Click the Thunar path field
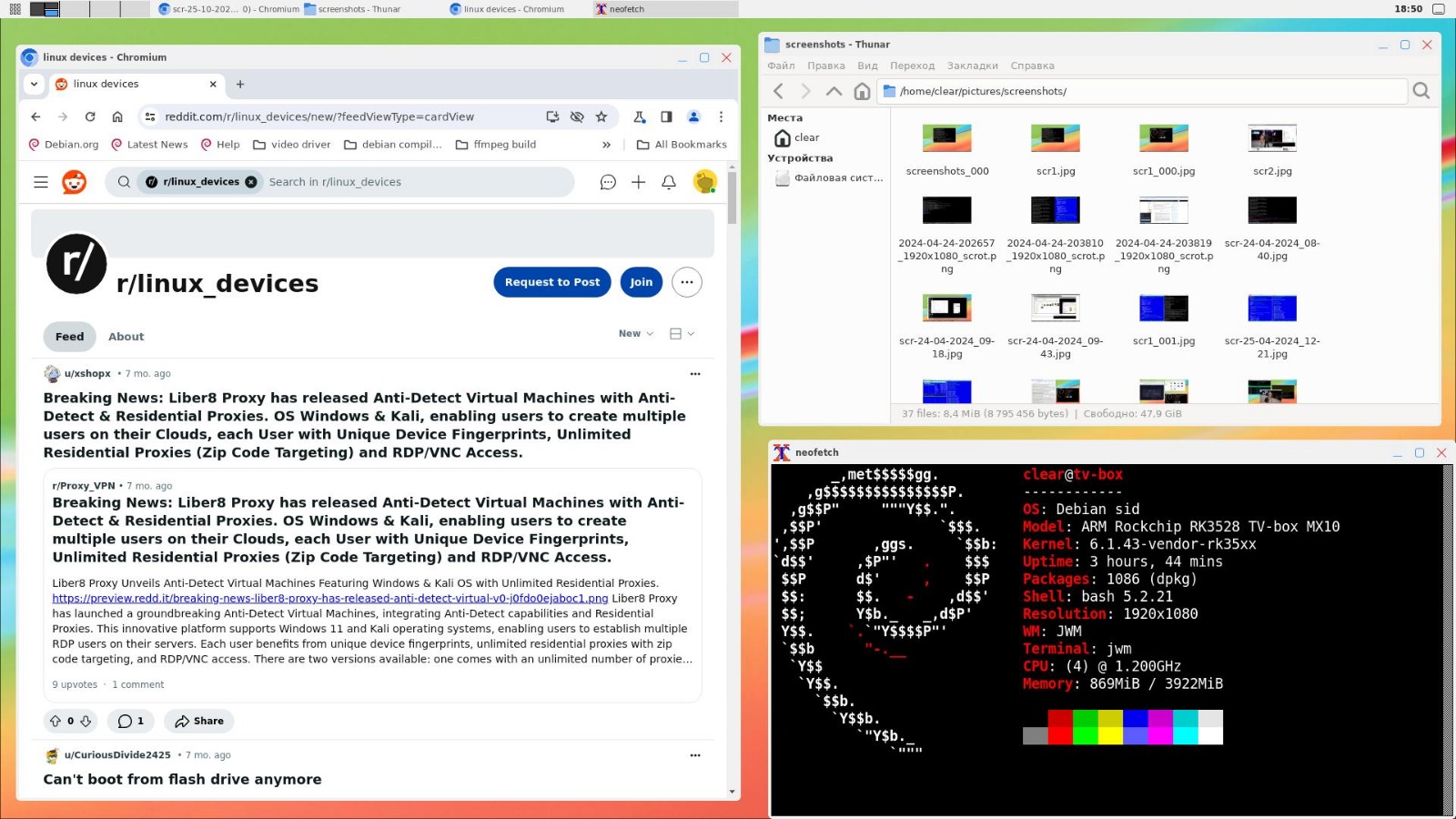 pos(1144,91)
